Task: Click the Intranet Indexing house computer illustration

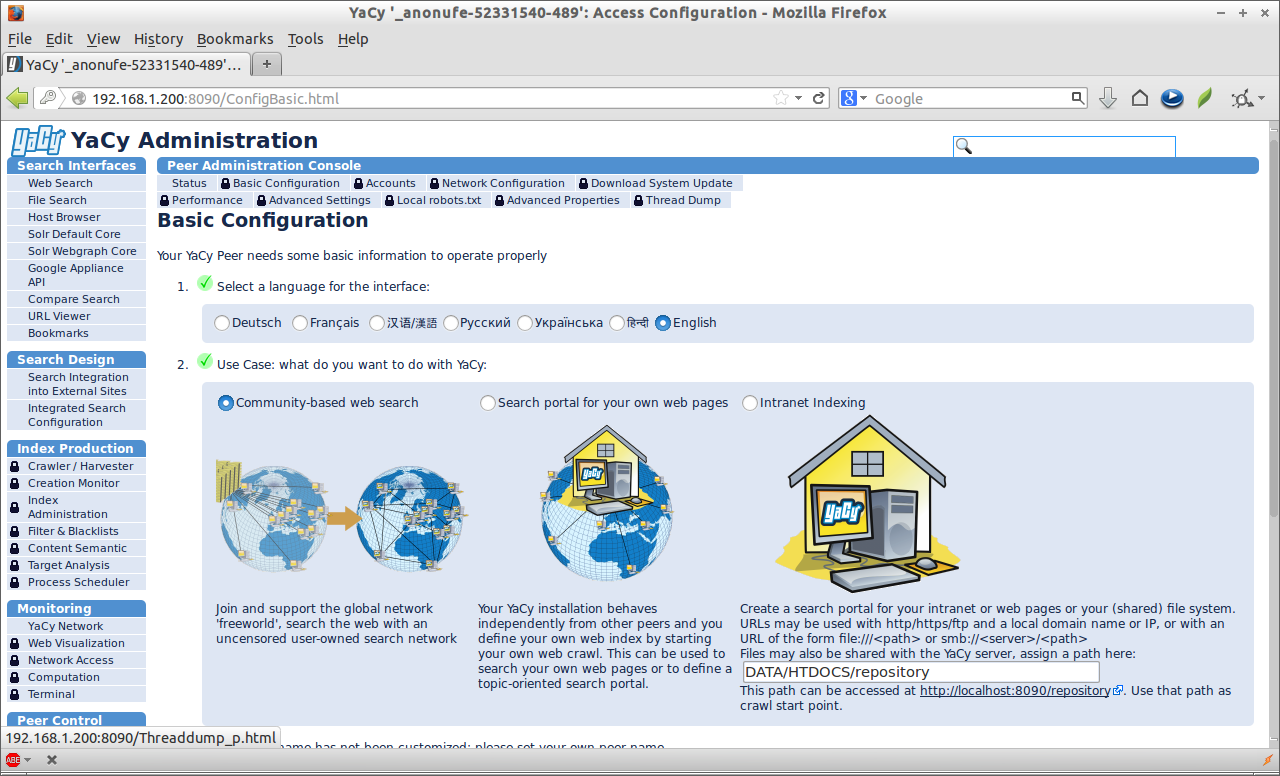Action: [x=867, y=505]
